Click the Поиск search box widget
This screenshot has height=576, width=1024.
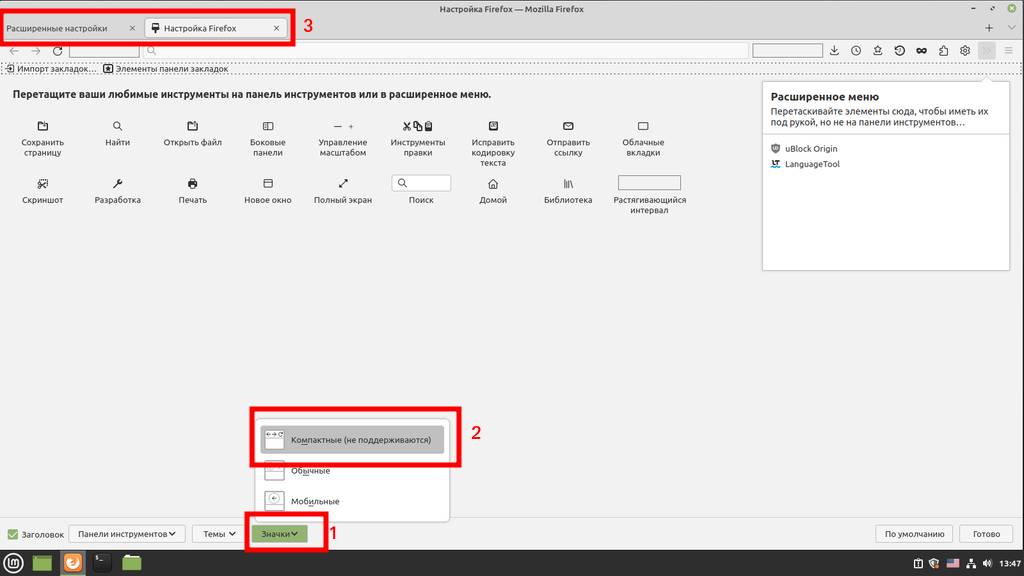tap(421, 184)
